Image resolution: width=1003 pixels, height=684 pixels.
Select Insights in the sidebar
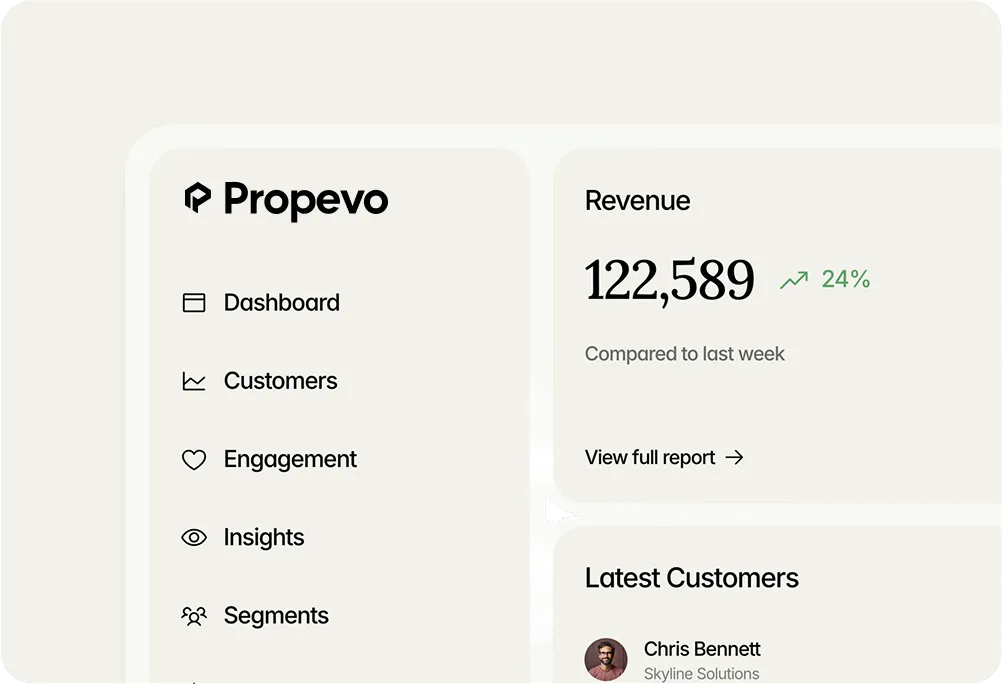click(x=263, y=537)
